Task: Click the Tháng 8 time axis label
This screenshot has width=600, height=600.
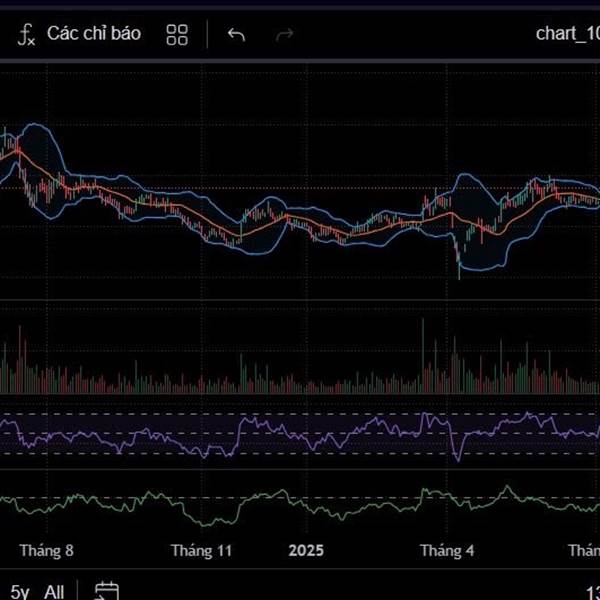Action: (x=47, y=551)
